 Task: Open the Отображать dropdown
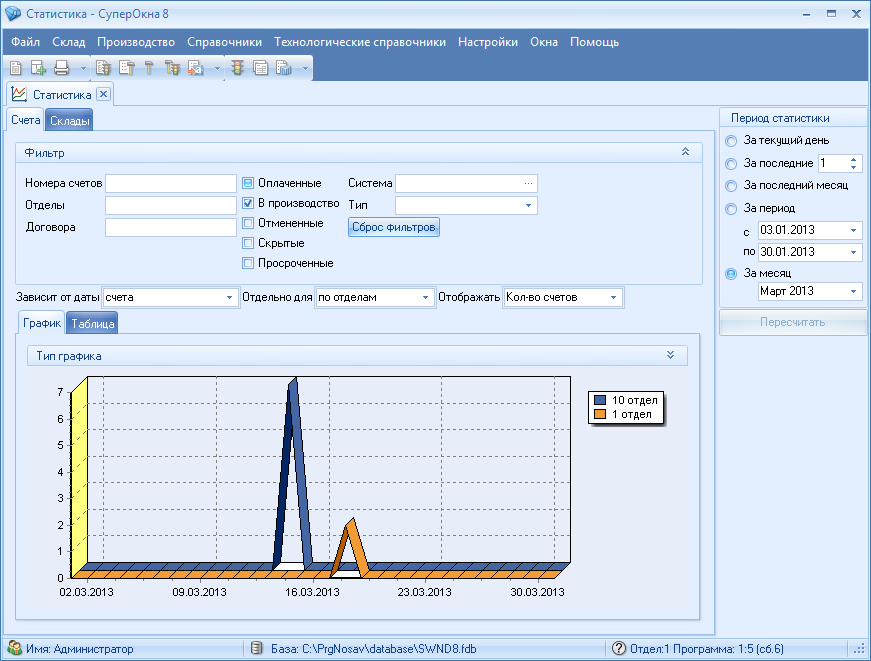coord(614,298)
